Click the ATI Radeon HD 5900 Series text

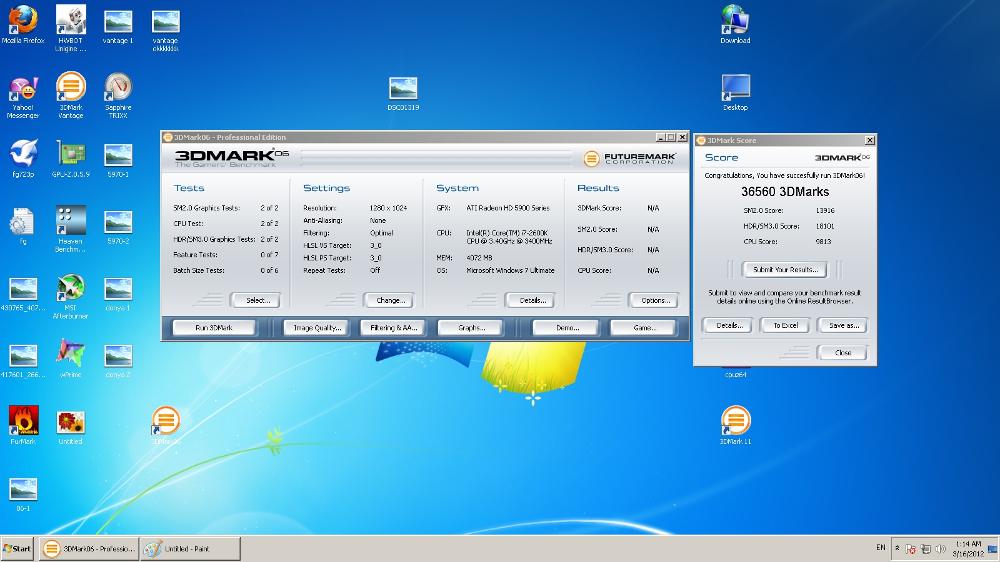pyautogui.click(x=508, y=208)
